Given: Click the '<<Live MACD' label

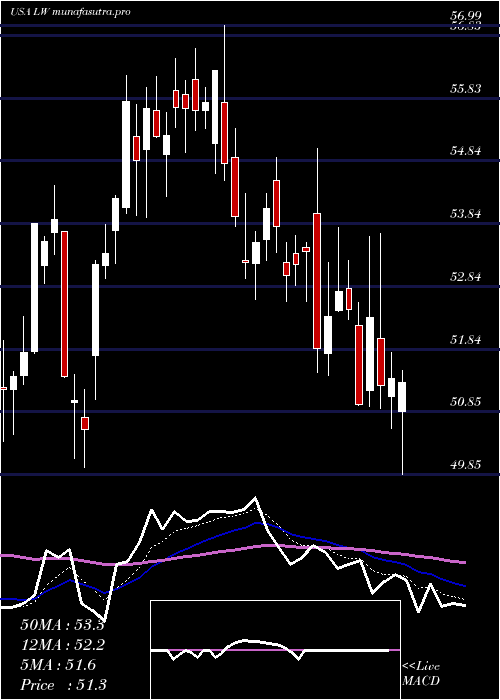Looking at the screenshot, I should pyautogui.click(x=421, y=674).
